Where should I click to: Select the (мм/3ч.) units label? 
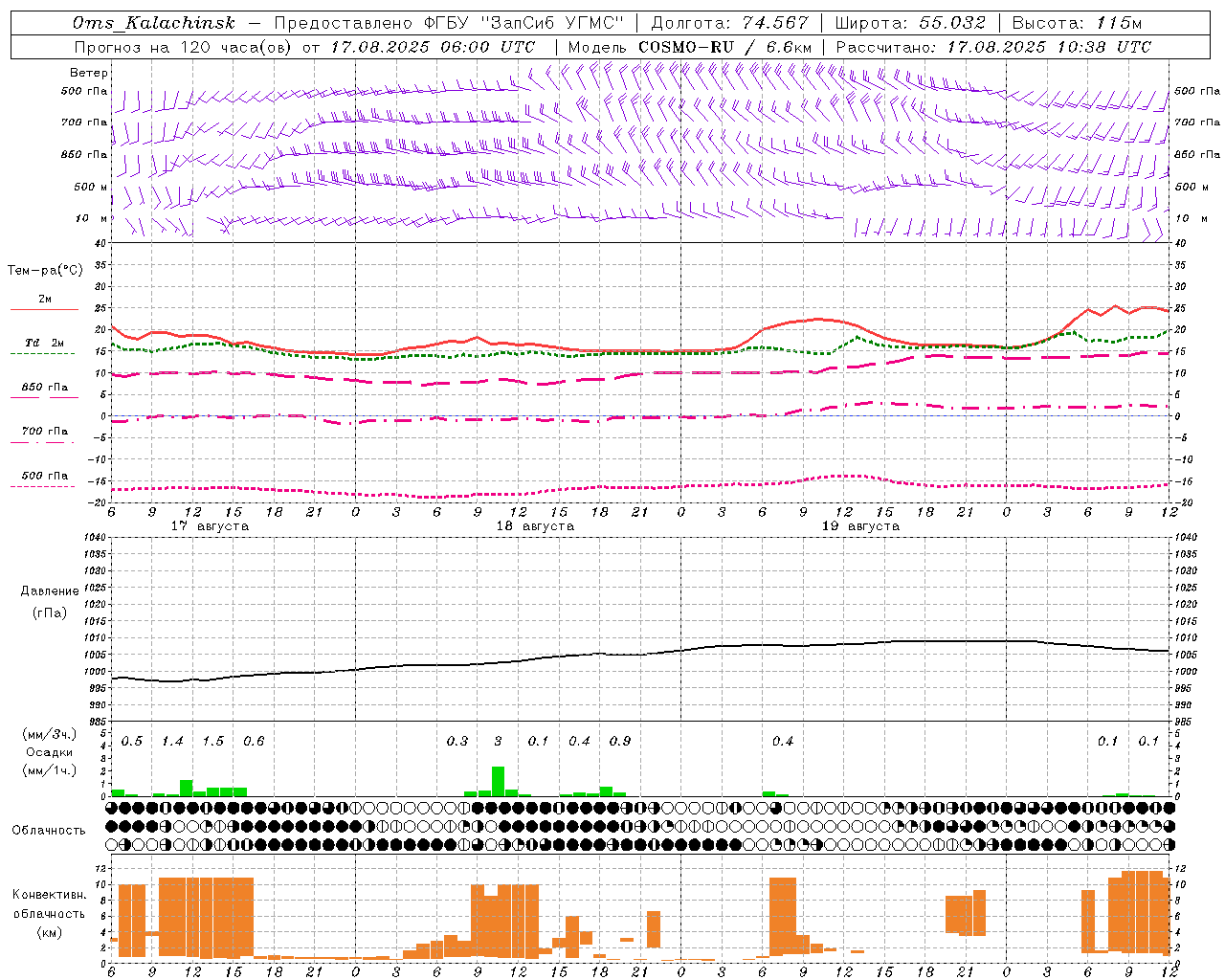pyautogui.click(x=50, y=734)
